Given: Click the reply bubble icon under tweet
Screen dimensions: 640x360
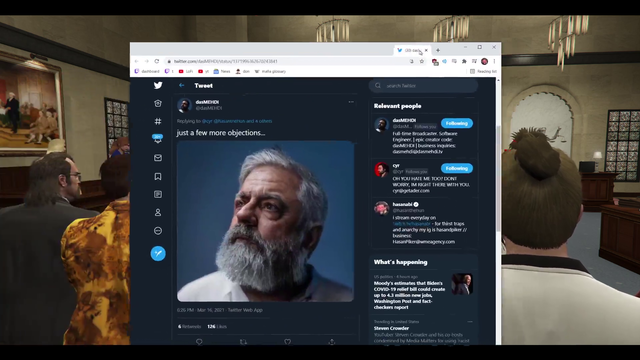Looking at the screenshot, I should (x=199, y=342).
